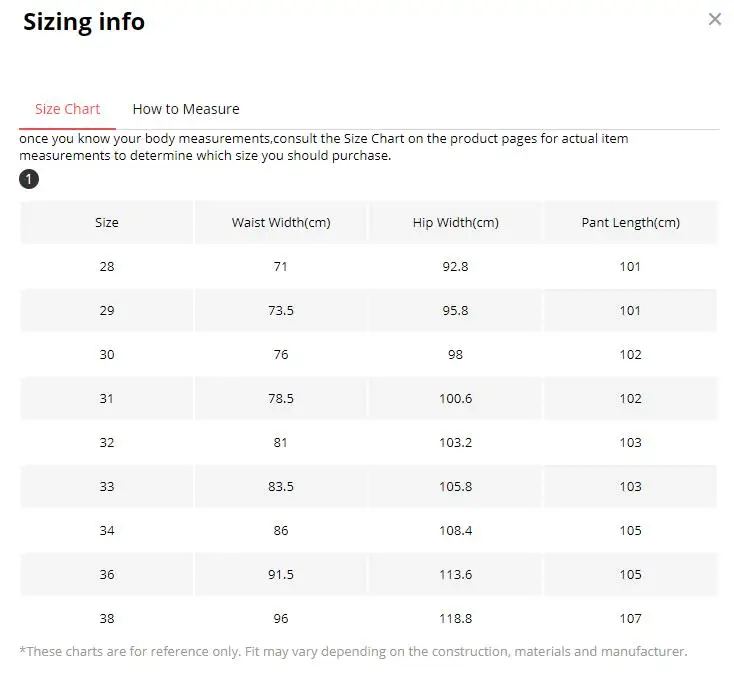Click size 34 in the chart
Viewport: 734px width, 697px height.
(x=107, y=530)
